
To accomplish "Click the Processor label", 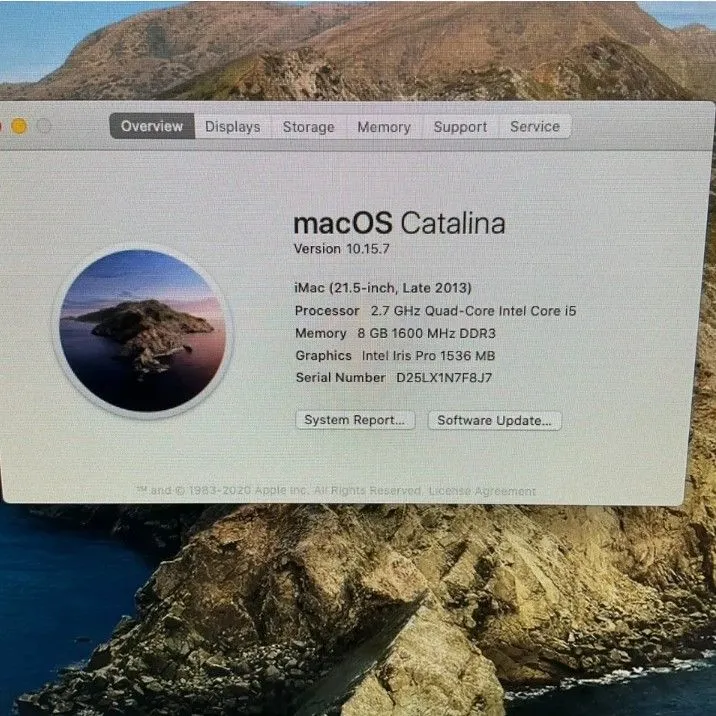I will point(327,311).
